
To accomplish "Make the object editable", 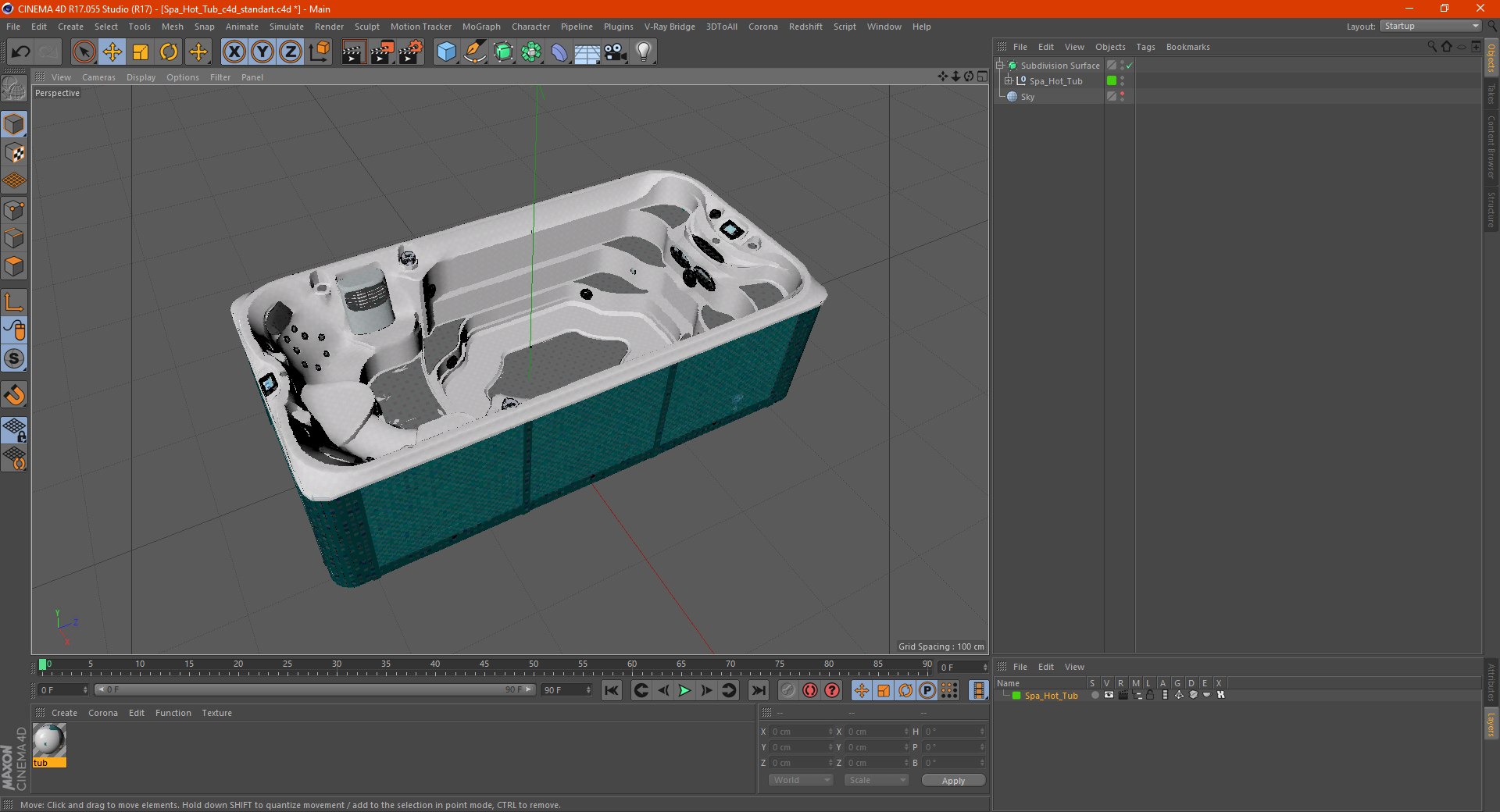I will (x=14, y=89).
